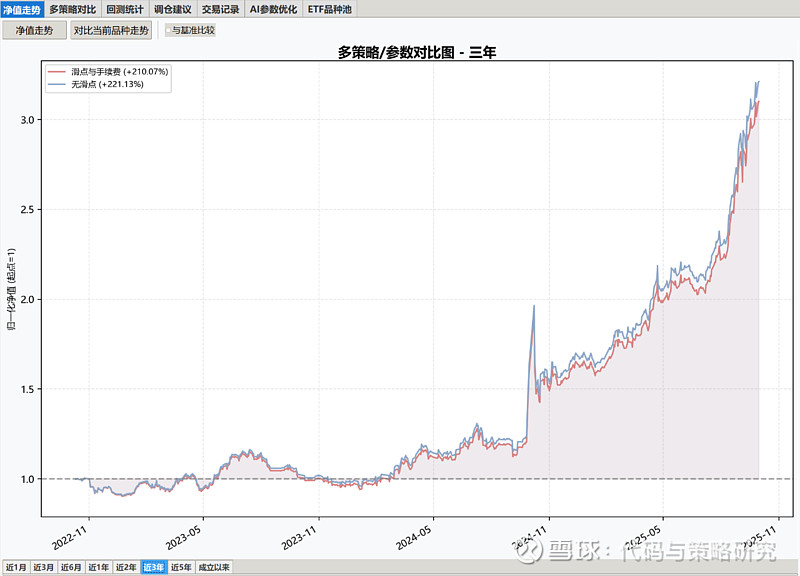The width and height of the screenshot is (800, 576).
Task: Enable the 与基准比较 checkbox
Action: pos(170,30)
